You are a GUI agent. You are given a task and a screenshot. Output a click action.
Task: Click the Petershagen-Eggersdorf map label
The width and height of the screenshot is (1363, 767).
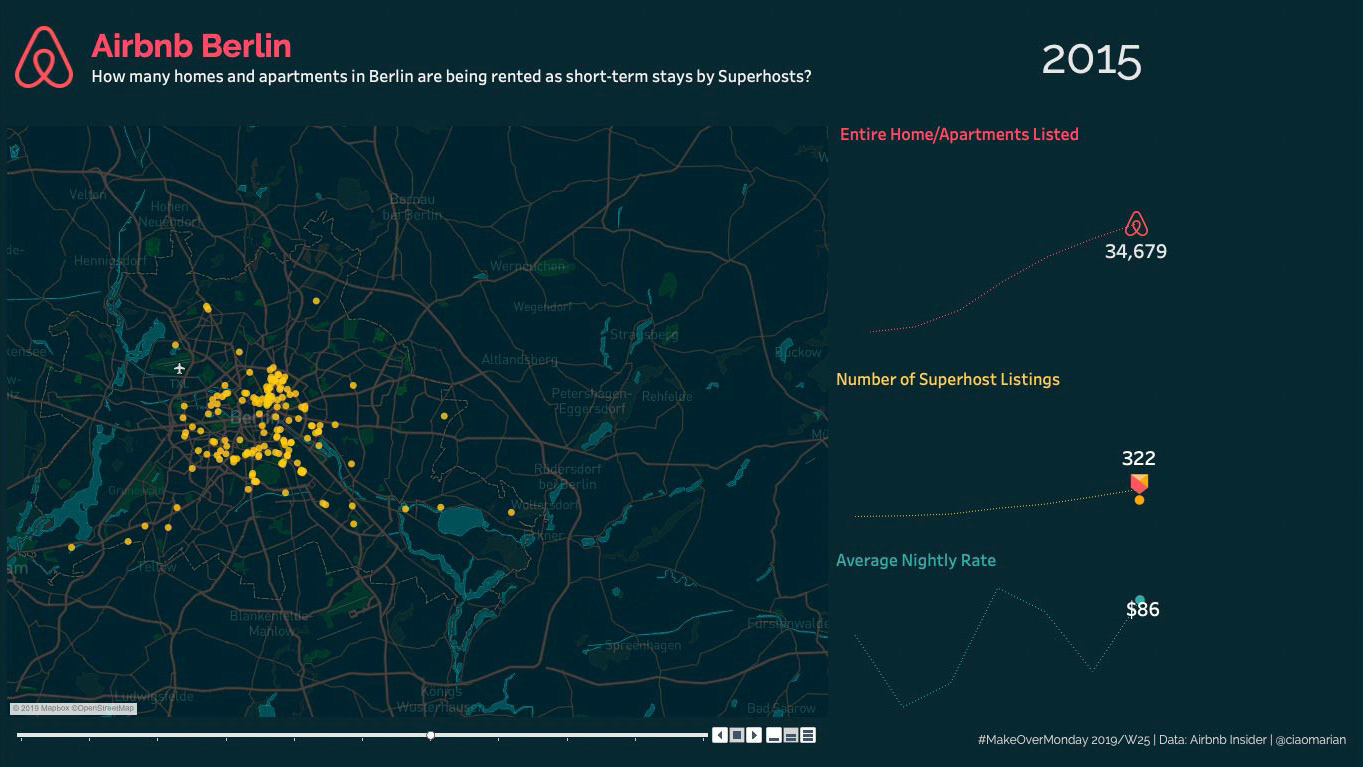[592, 401]
